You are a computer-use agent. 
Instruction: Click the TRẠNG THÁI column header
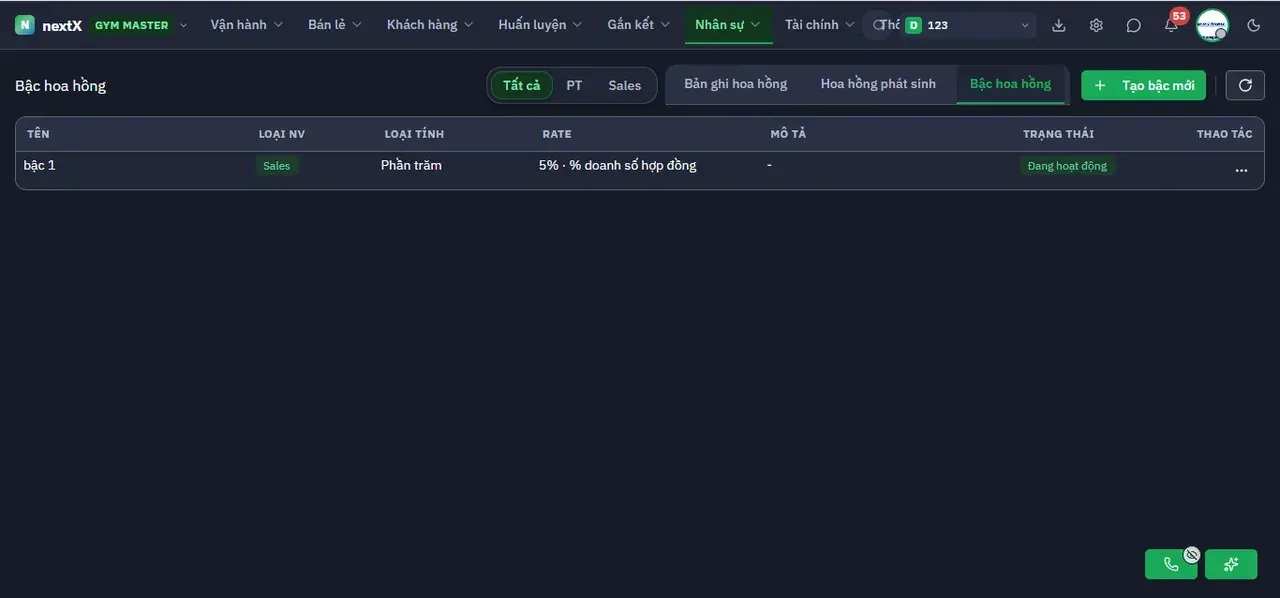click(x=1058, y=134)
